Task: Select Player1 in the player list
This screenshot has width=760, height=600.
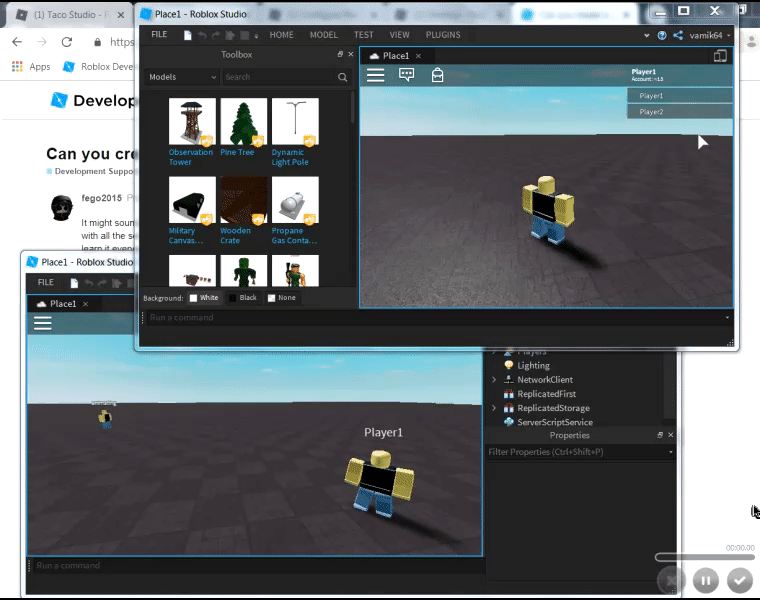Action: 680,96
